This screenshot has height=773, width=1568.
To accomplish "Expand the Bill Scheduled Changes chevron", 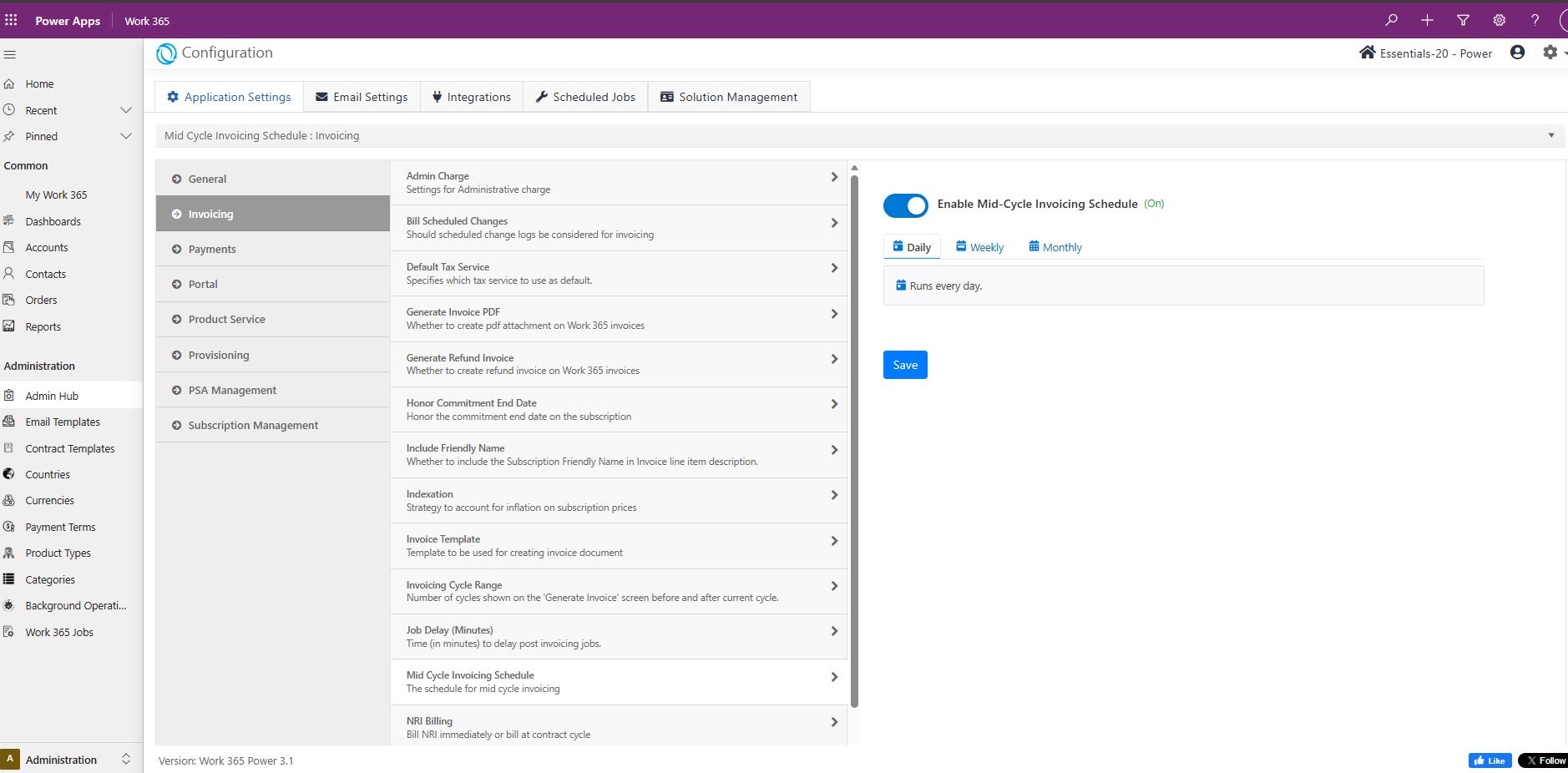I will pos(834,223).
